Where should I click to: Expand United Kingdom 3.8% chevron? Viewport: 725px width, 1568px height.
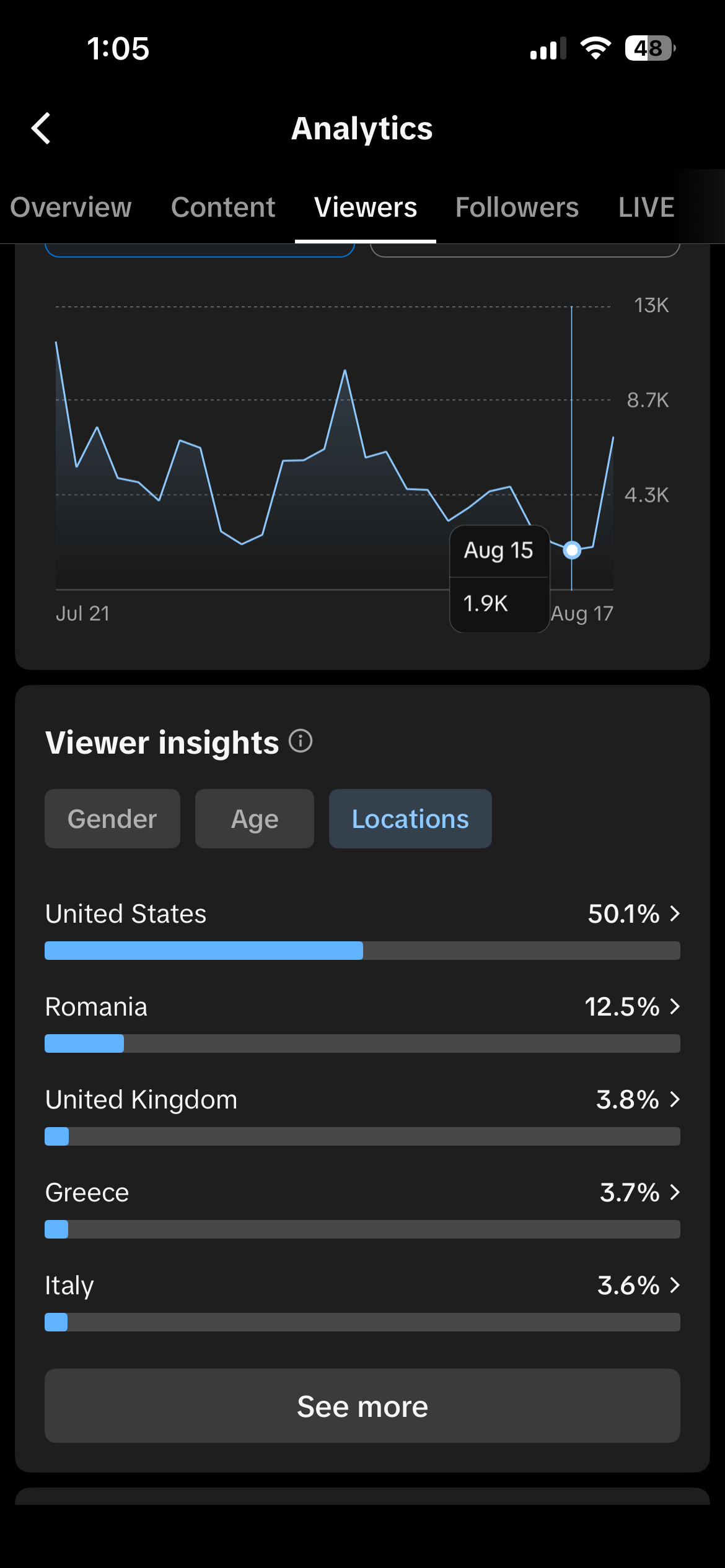click(675, 1099)
